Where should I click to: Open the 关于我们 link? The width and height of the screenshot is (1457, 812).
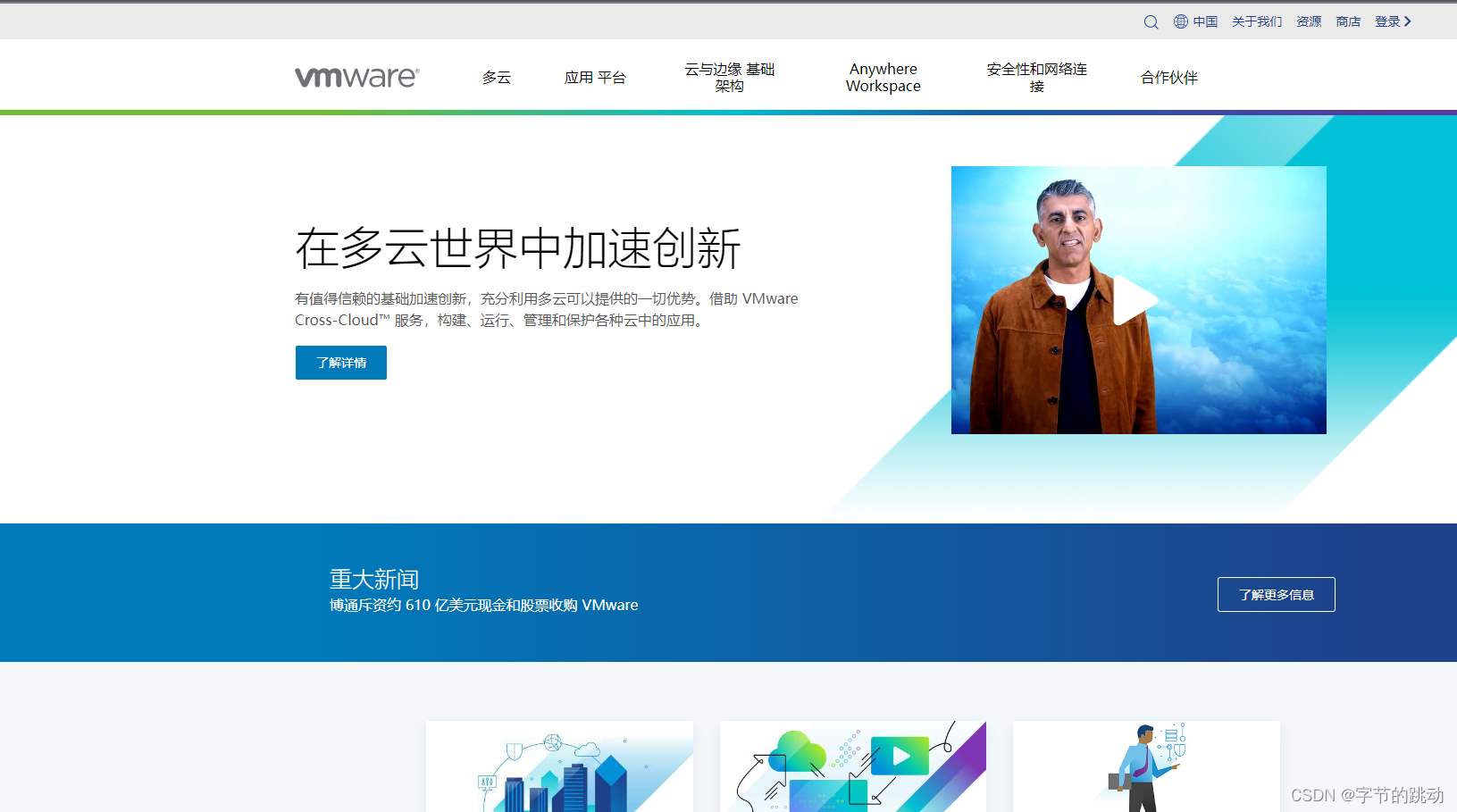click(1257, 21)
